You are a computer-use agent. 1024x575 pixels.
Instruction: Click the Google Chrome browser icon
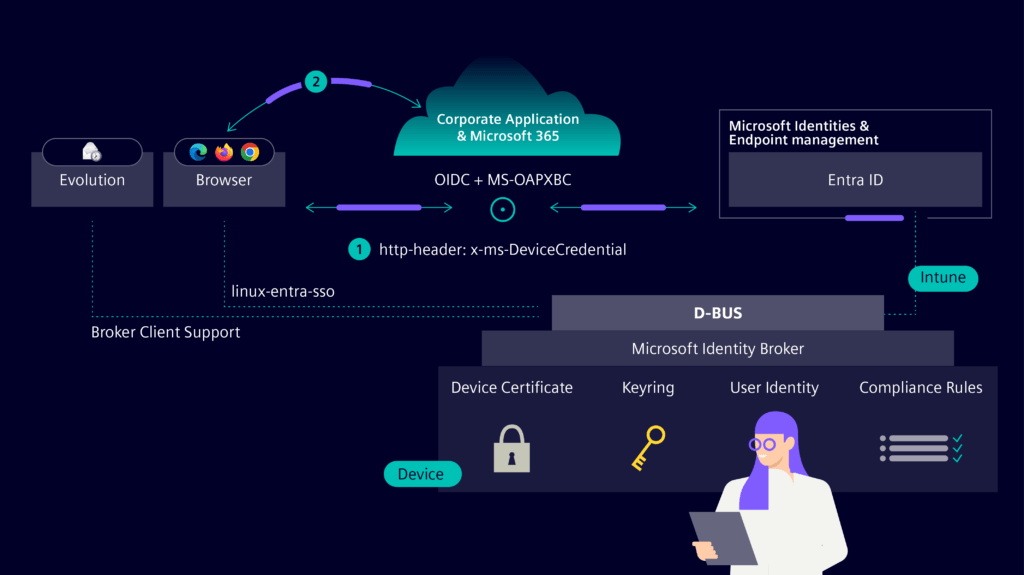click(249, 152)
